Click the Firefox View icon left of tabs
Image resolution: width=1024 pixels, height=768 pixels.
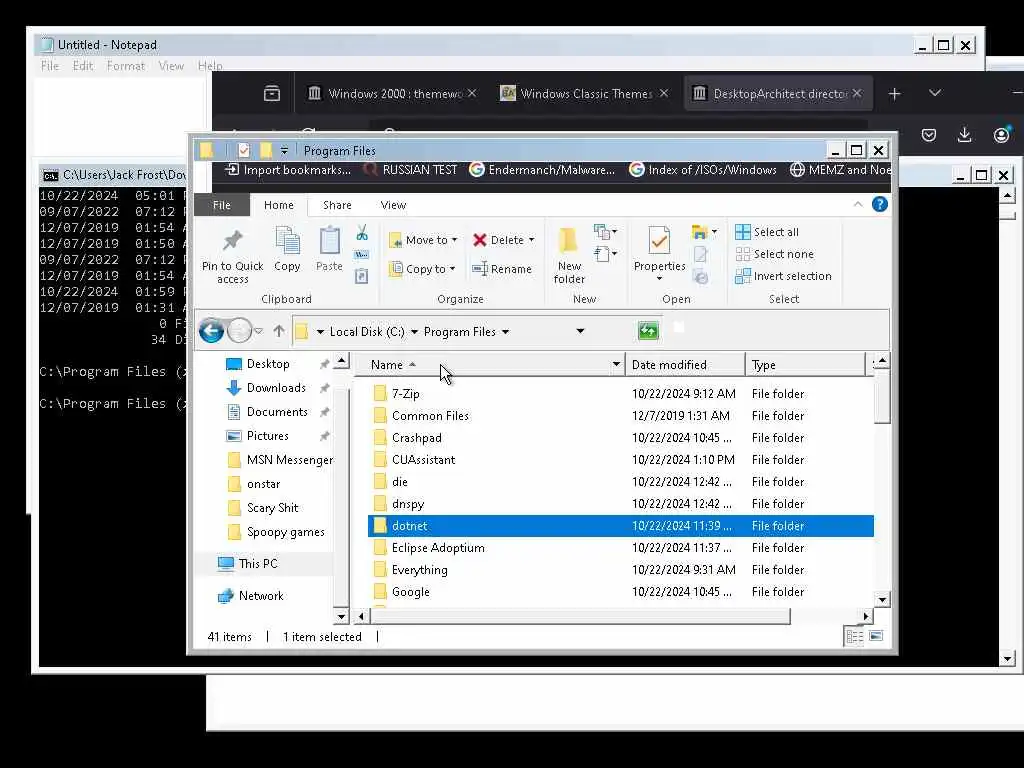[272, 93]
